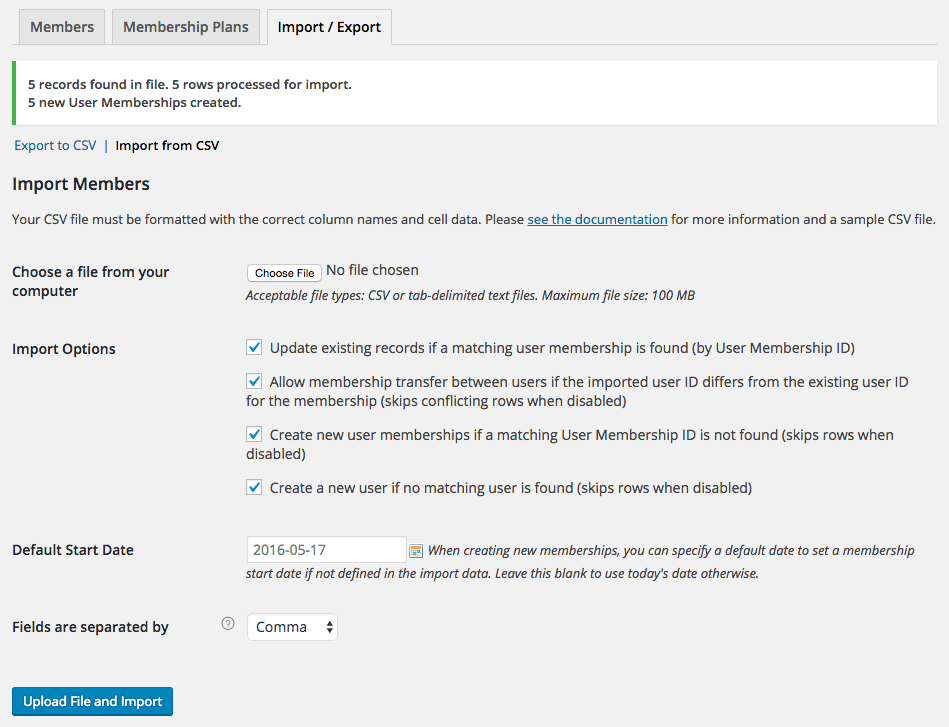Open the fields separator Comma dropdown
This screenshot has height=727, width=949.
(x=292, y=626)
